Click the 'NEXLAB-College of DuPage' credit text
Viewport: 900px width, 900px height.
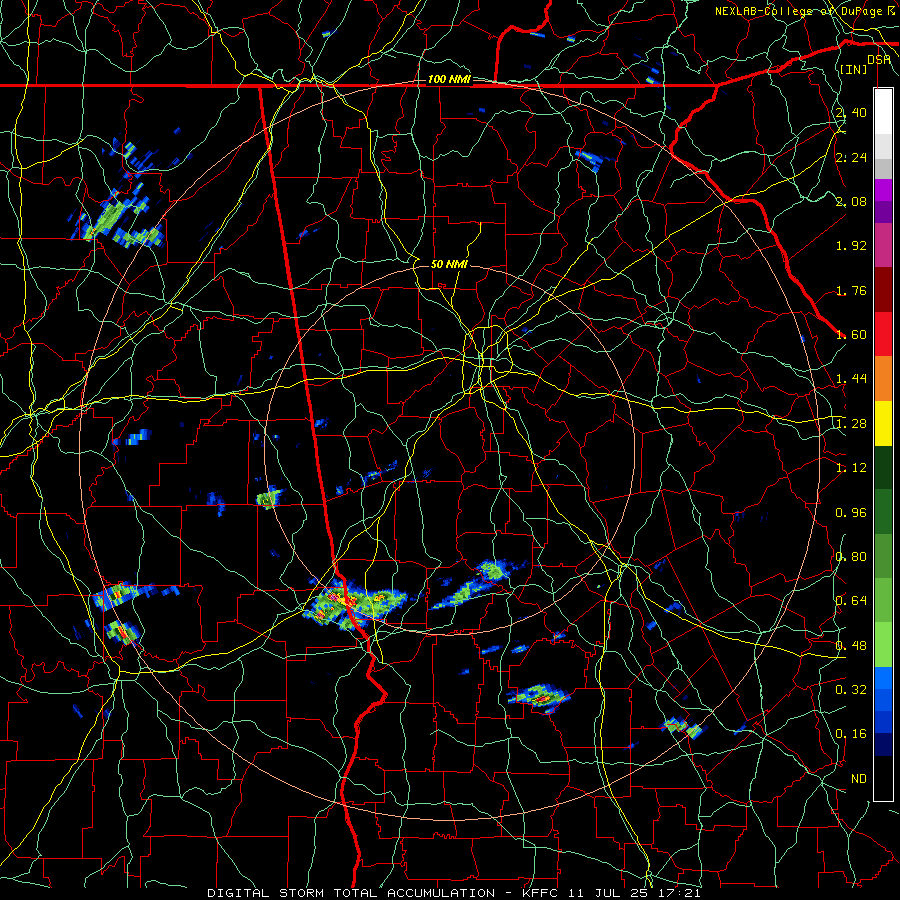[x=798, y=11]
